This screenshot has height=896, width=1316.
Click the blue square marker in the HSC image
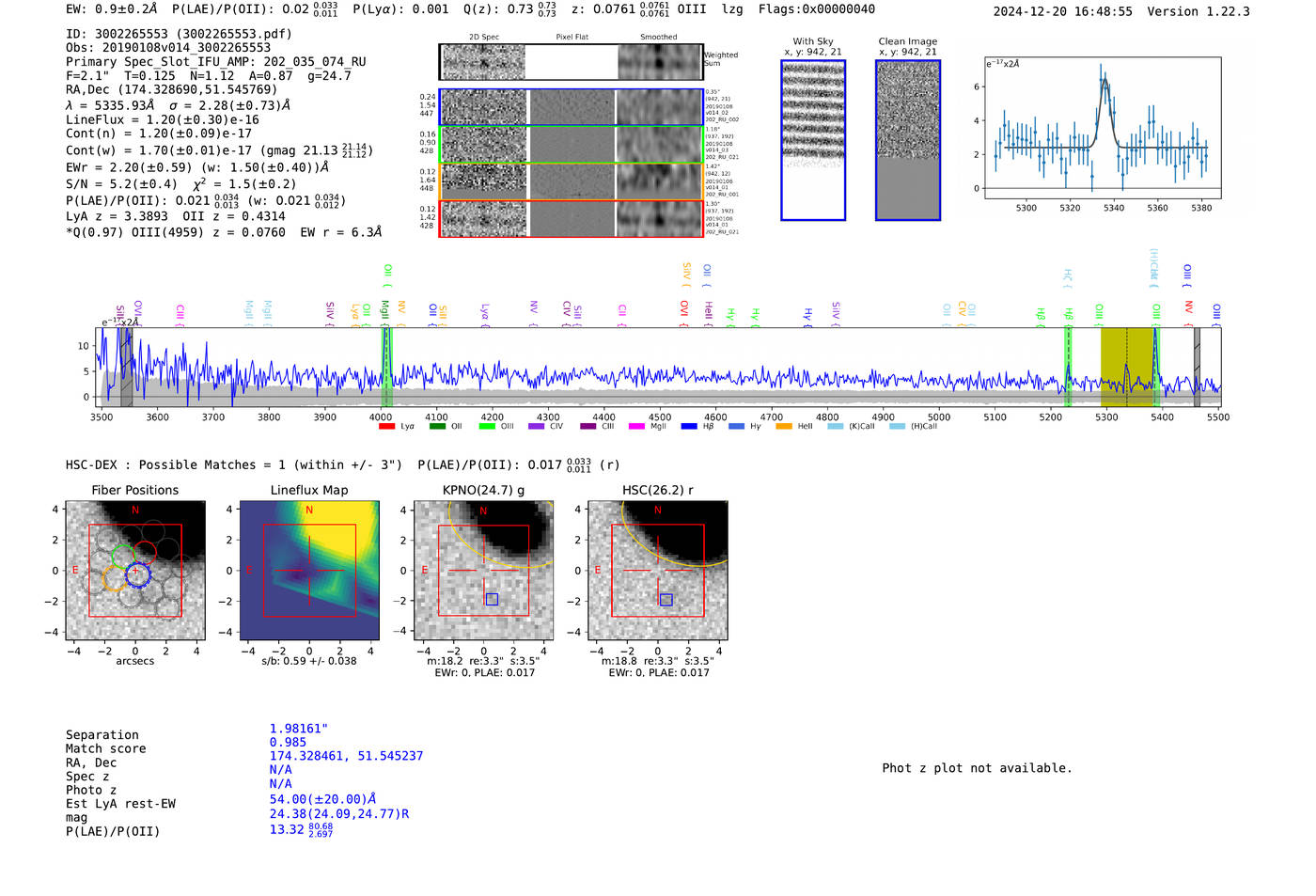click(666, 599)
